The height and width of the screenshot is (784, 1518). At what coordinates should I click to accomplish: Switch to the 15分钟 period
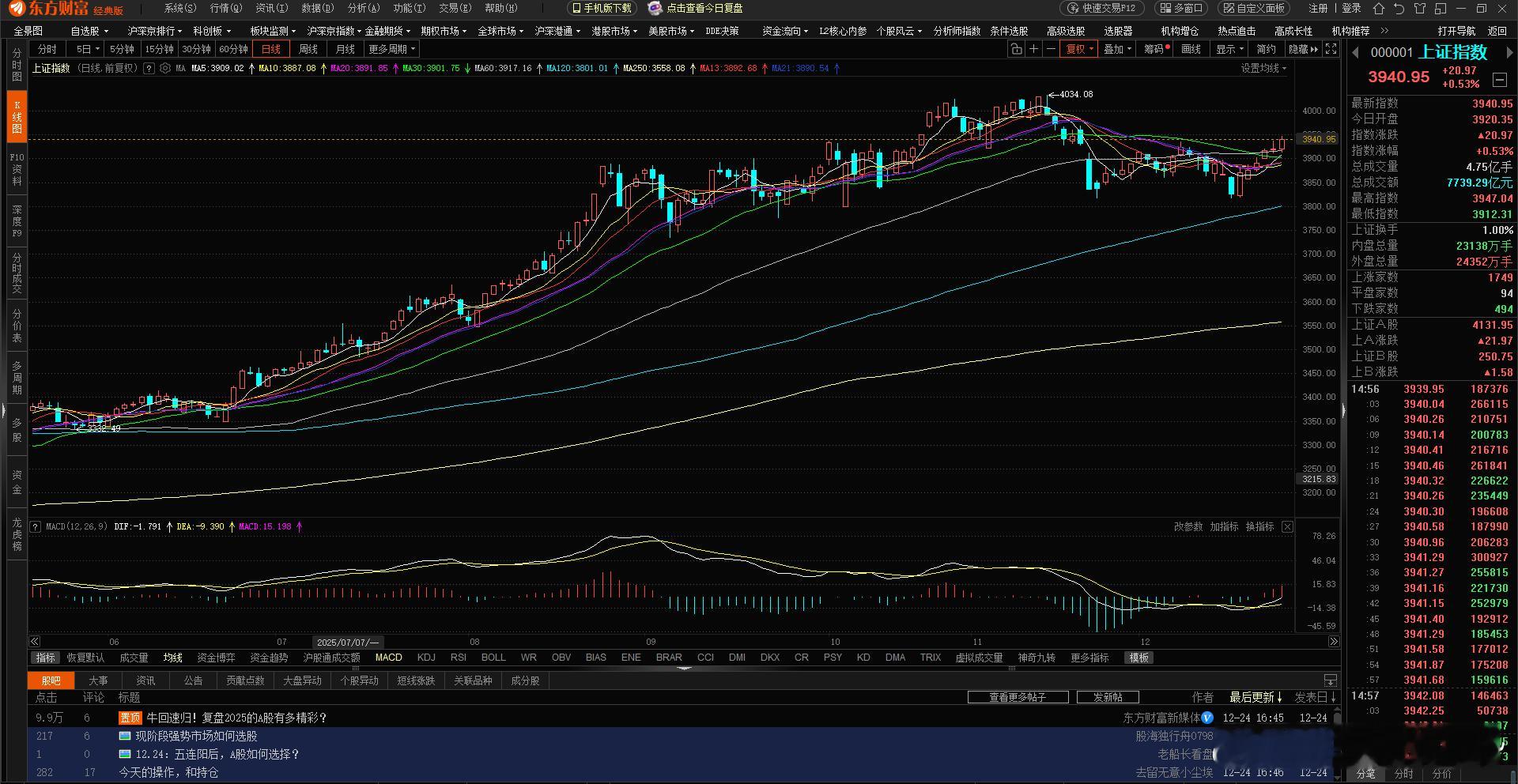coord(159,49)
